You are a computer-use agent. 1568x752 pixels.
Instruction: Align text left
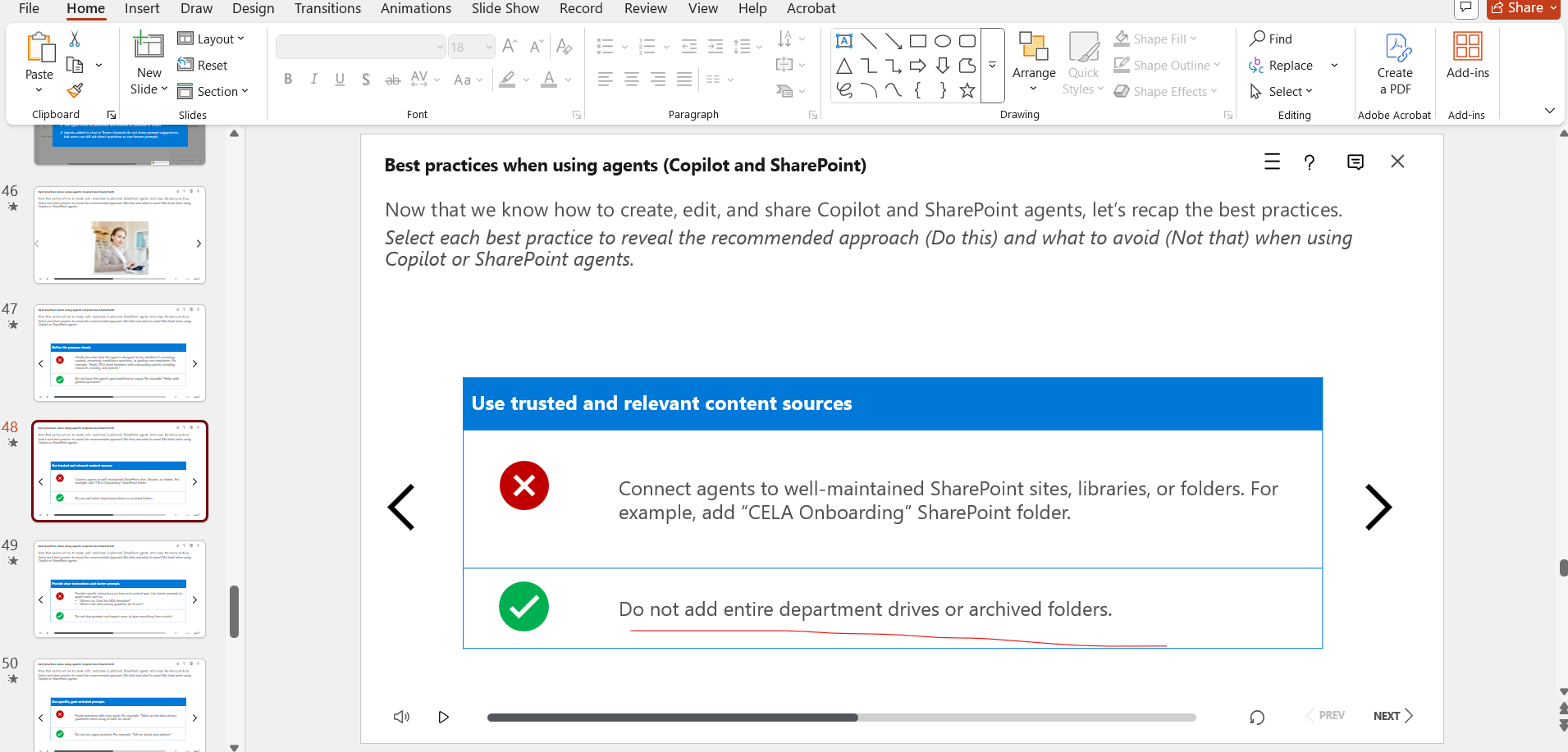tap(606, 80)
